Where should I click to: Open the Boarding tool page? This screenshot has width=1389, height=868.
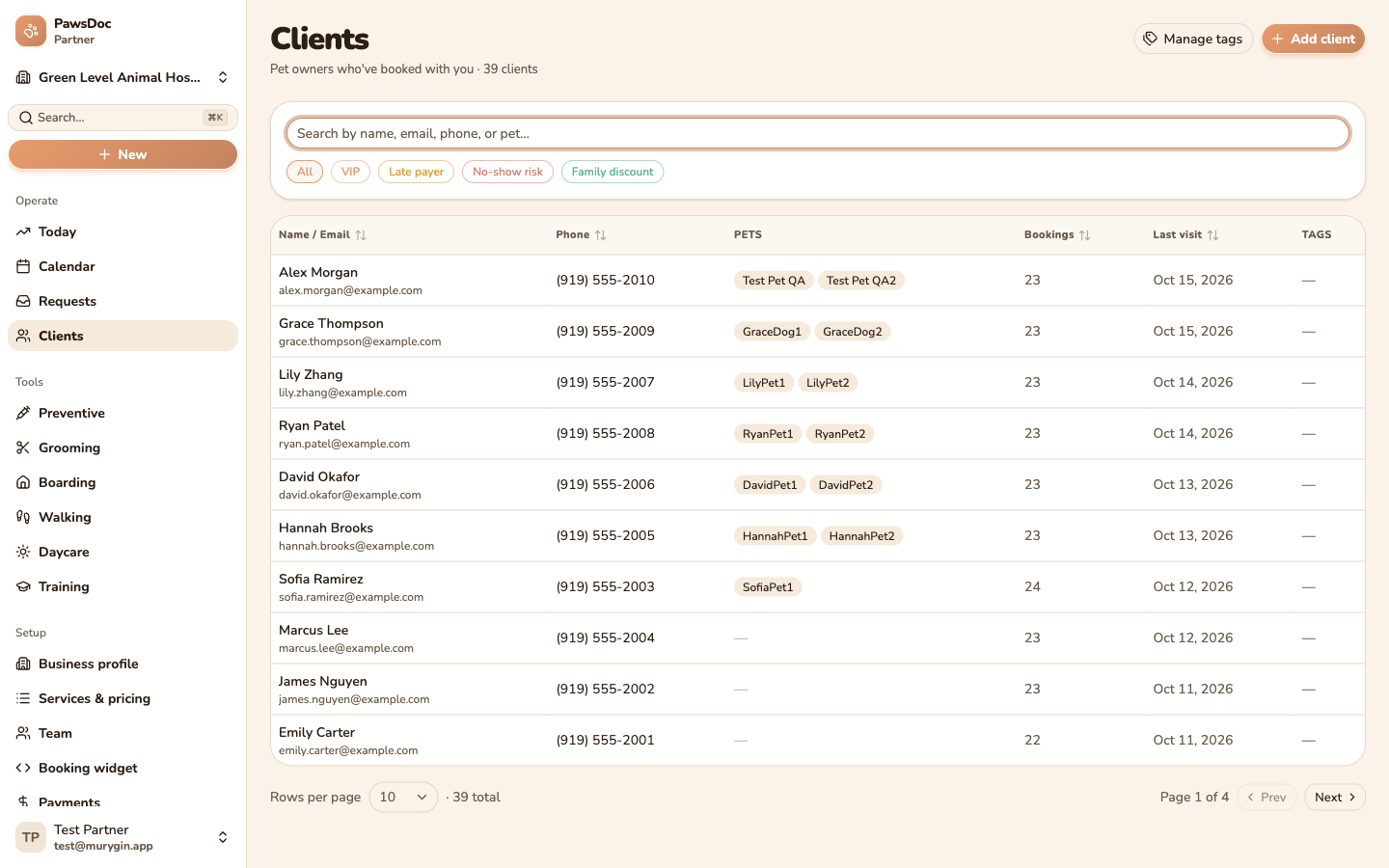[123, 482]
